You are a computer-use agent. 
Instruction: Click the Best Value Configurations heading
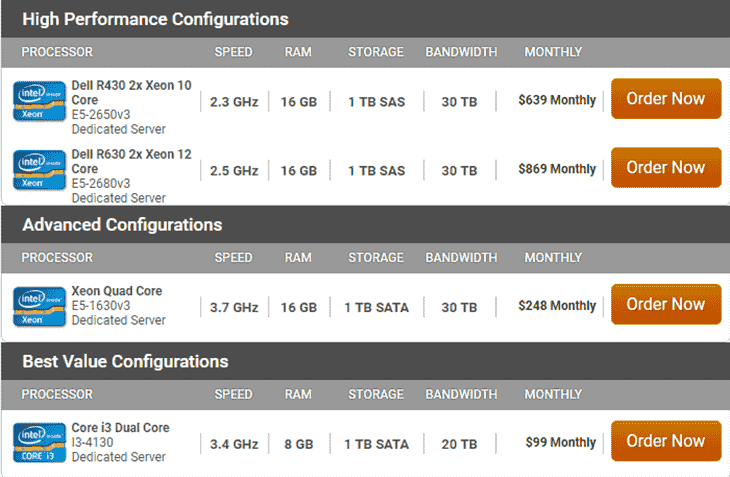pos(125,361)
